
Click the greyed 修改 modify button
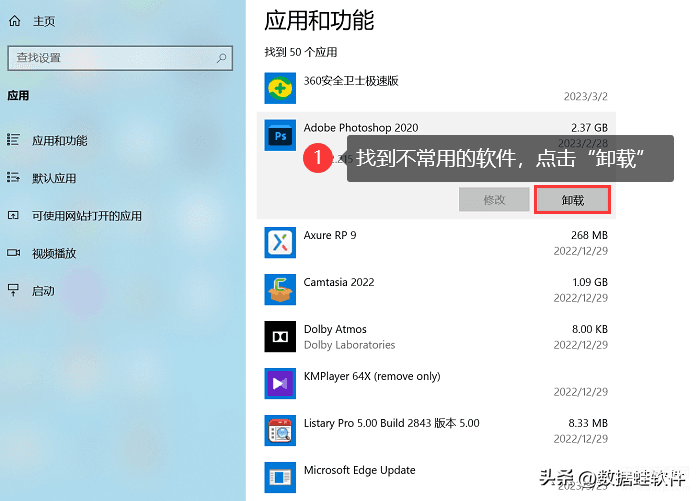(x=494, y=200)
